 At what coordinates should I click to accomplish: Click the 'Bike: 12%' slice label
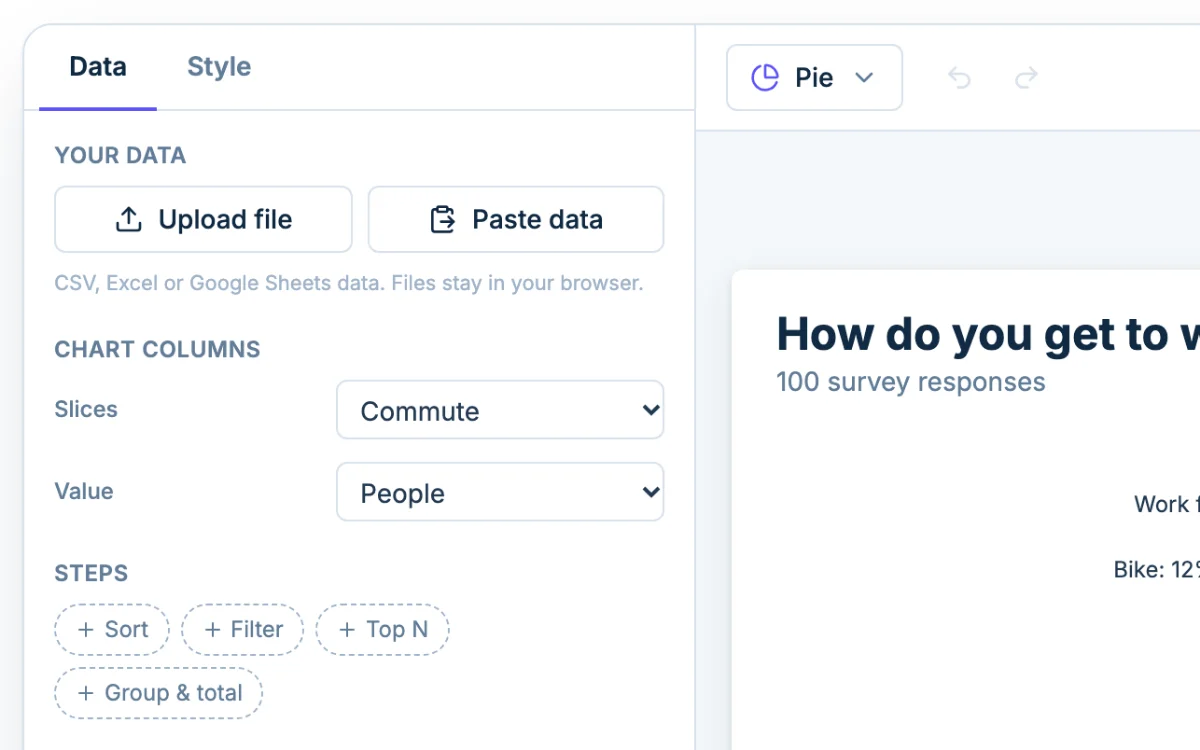1156,570
